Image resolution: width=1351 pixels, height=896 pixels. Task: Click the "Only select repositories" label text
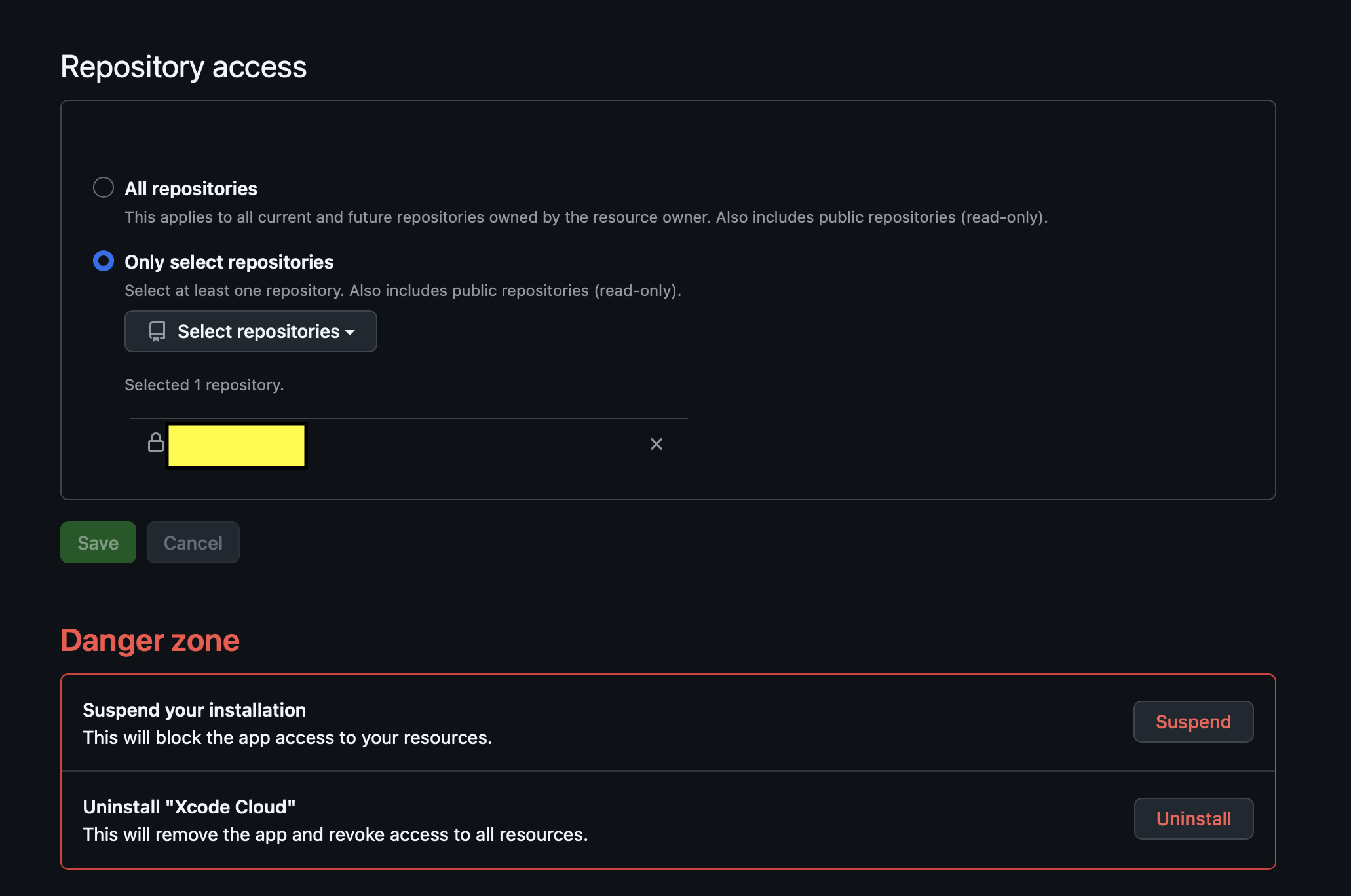point(229,262)
